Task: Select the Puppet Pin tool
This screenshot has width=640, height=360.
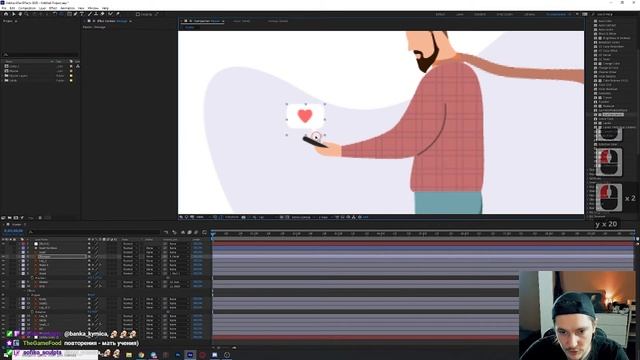Action: [118, 14]
